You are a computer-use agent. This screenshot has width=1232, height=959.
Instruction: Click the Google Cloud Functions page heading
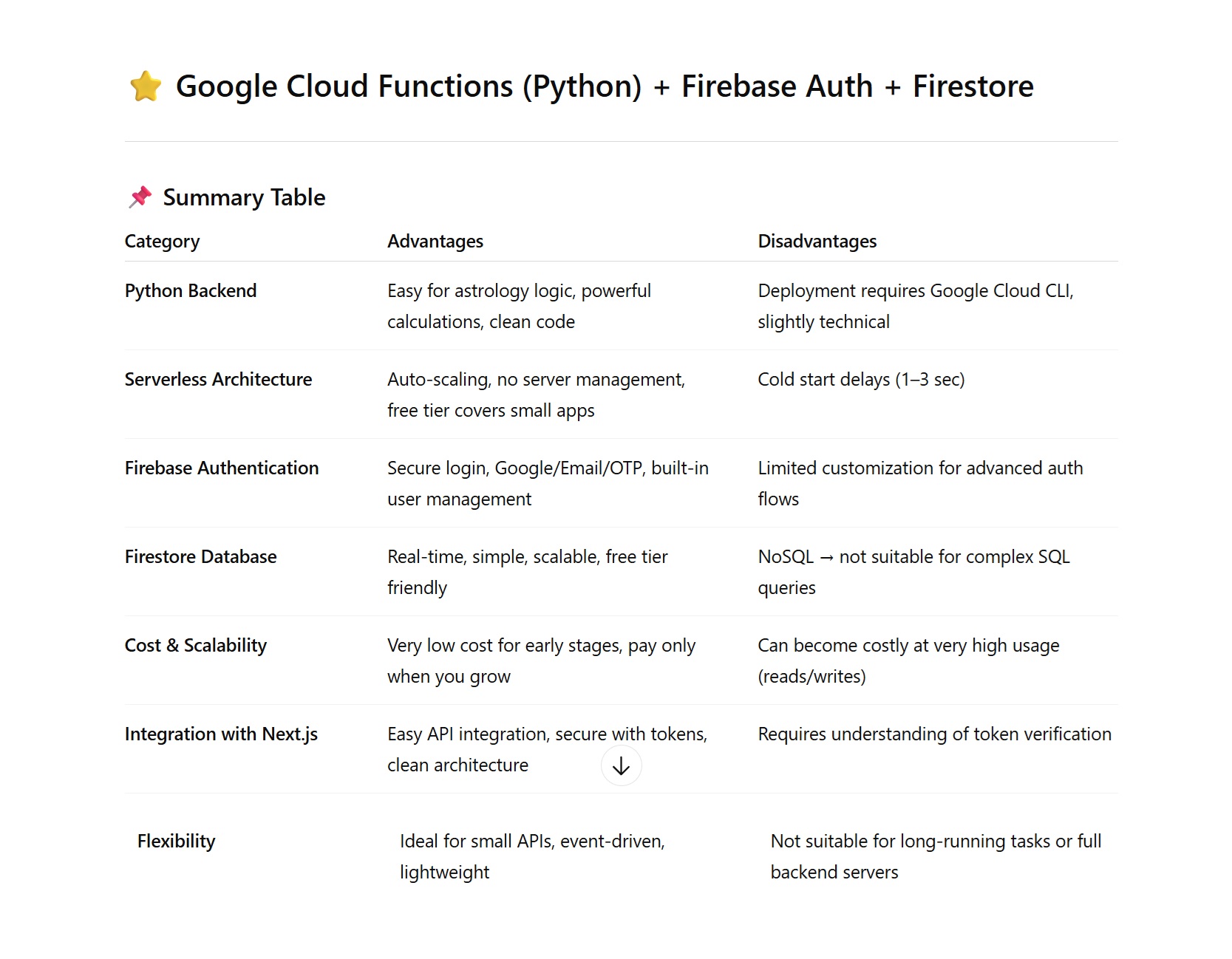pos(604,86)
